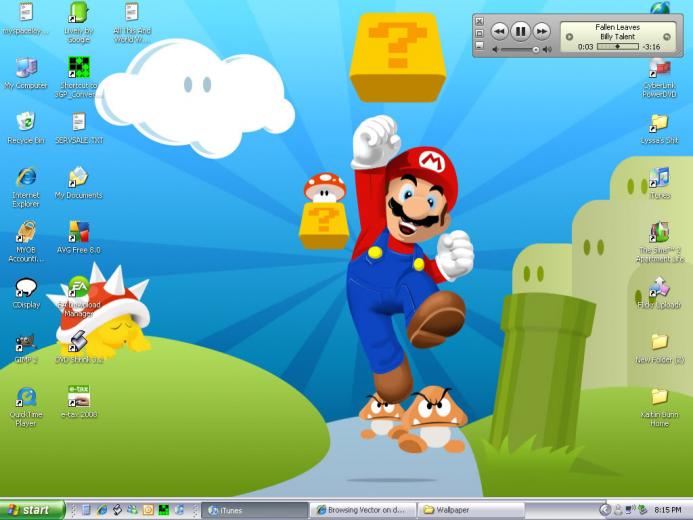Select the AVG Free 8.0 icon
This screenshot has width=693, height=520.
79,232
